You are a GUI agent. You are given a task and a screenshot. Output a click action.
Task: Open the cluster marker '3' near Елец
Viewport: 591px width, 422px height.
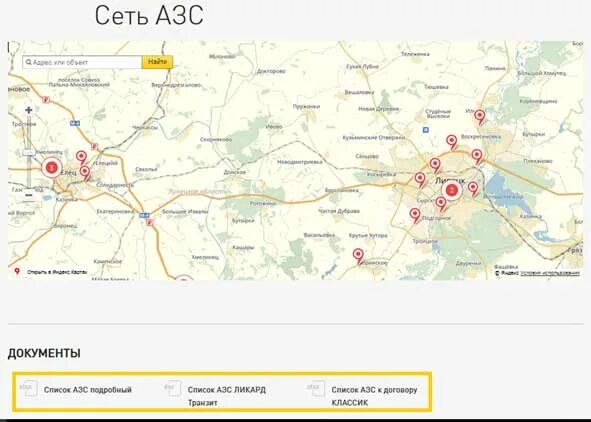click(x=52, y=168)
